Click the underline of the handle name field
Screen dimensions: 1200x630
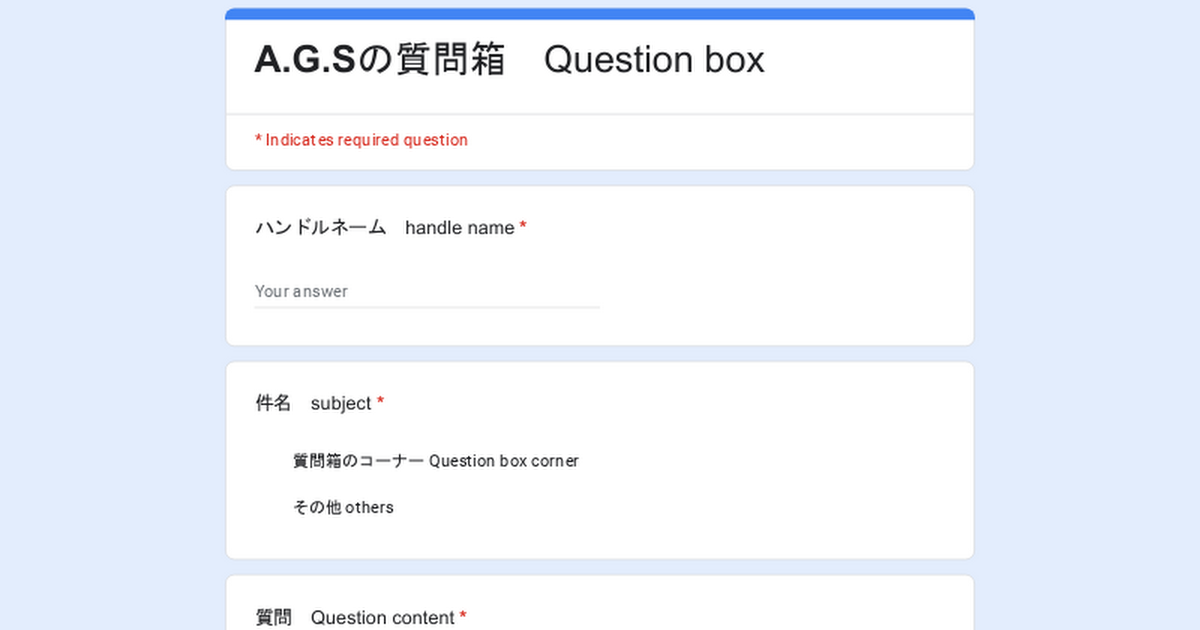[427, 307]
